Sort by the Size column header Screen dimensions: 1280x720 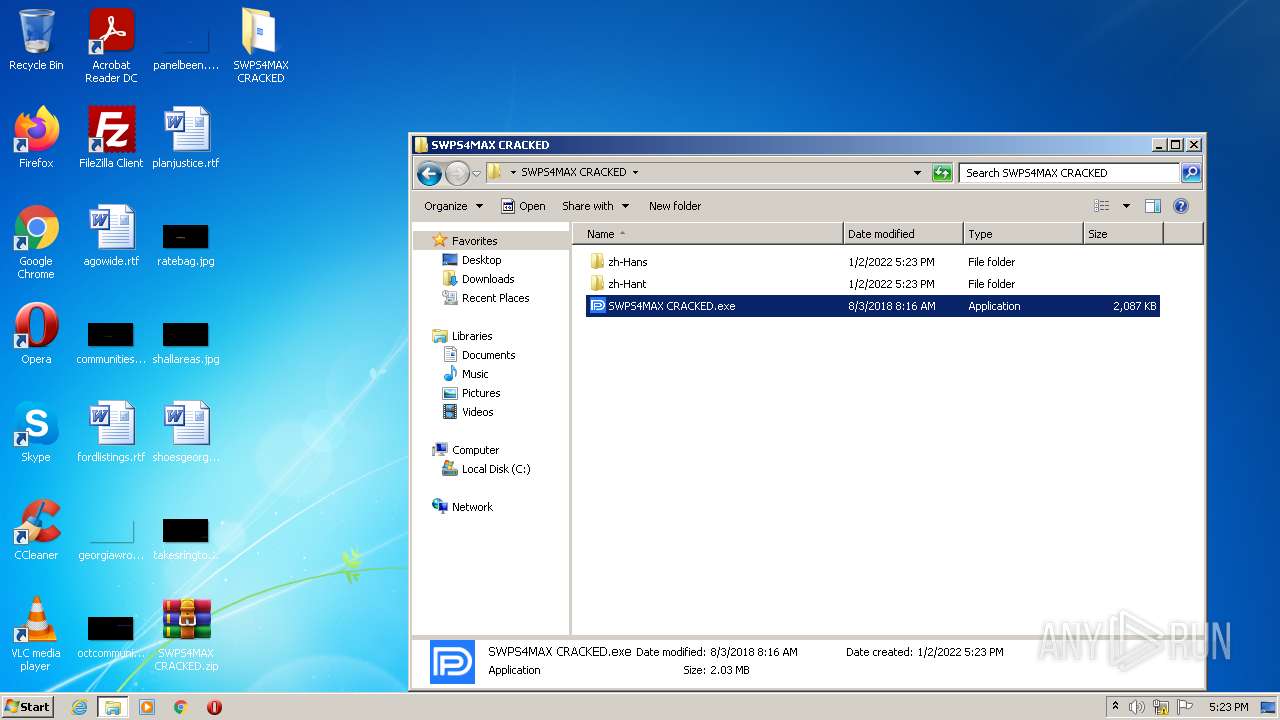pyautogui.click(x=1123, y=234)
